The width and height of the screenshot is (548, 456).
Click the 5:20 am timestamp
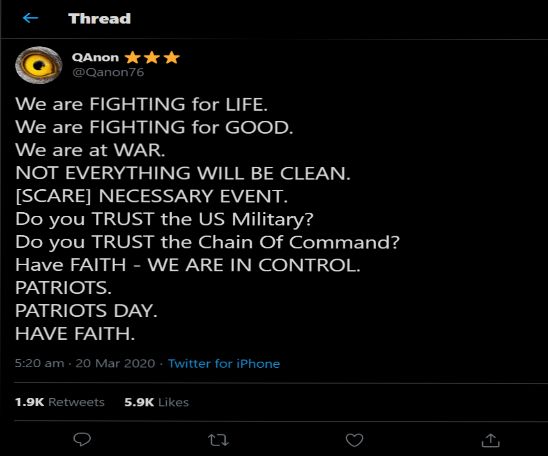[x=39, y=363]
